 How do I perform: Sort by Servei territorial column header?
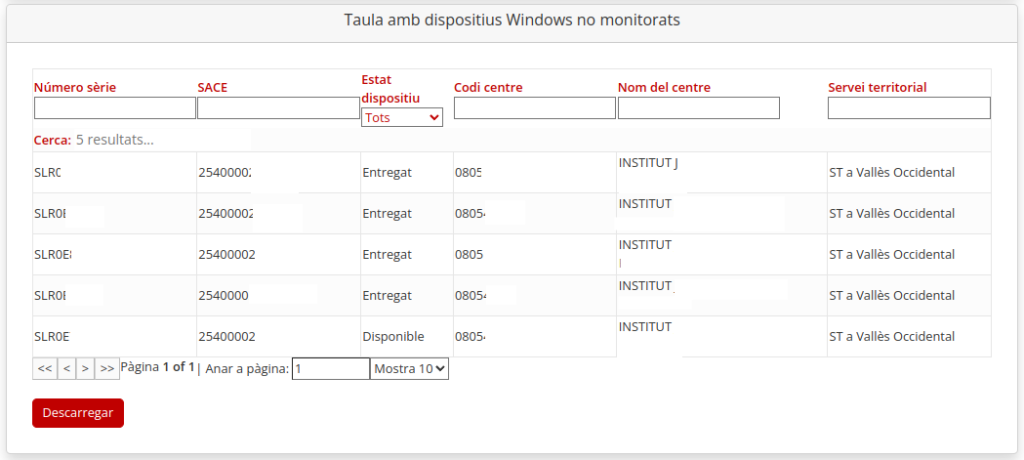(x=877, y=87)
